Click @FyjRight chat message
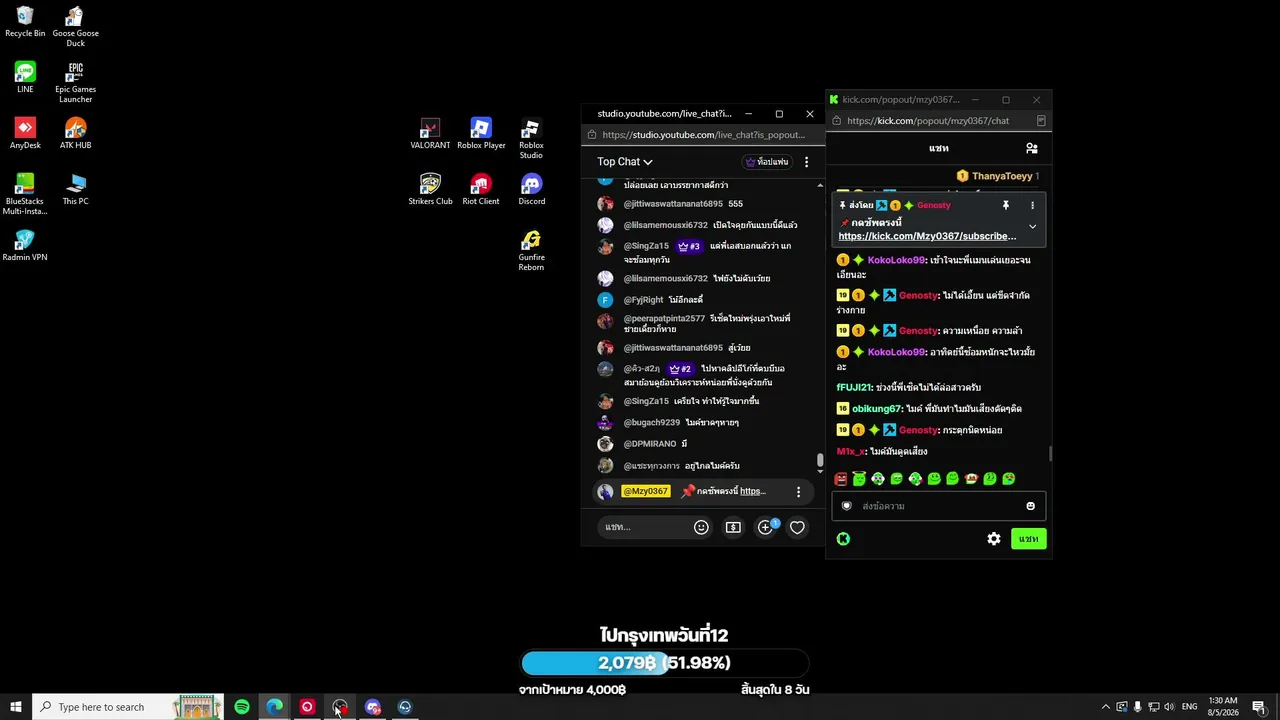 (x=706, y=300)
